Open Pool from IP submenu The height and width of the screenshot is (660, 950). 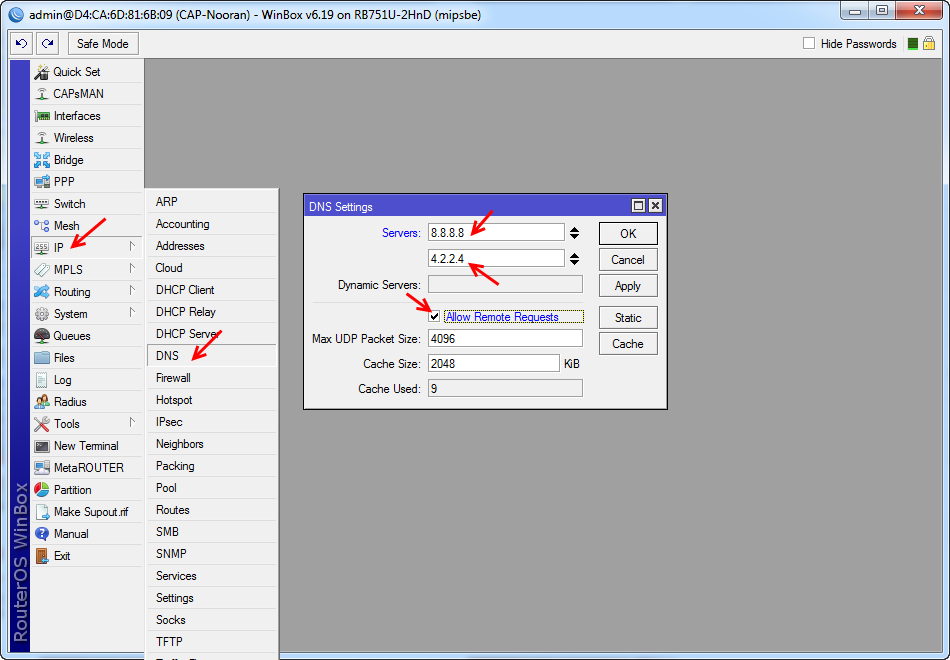click(x=211, y=488)
